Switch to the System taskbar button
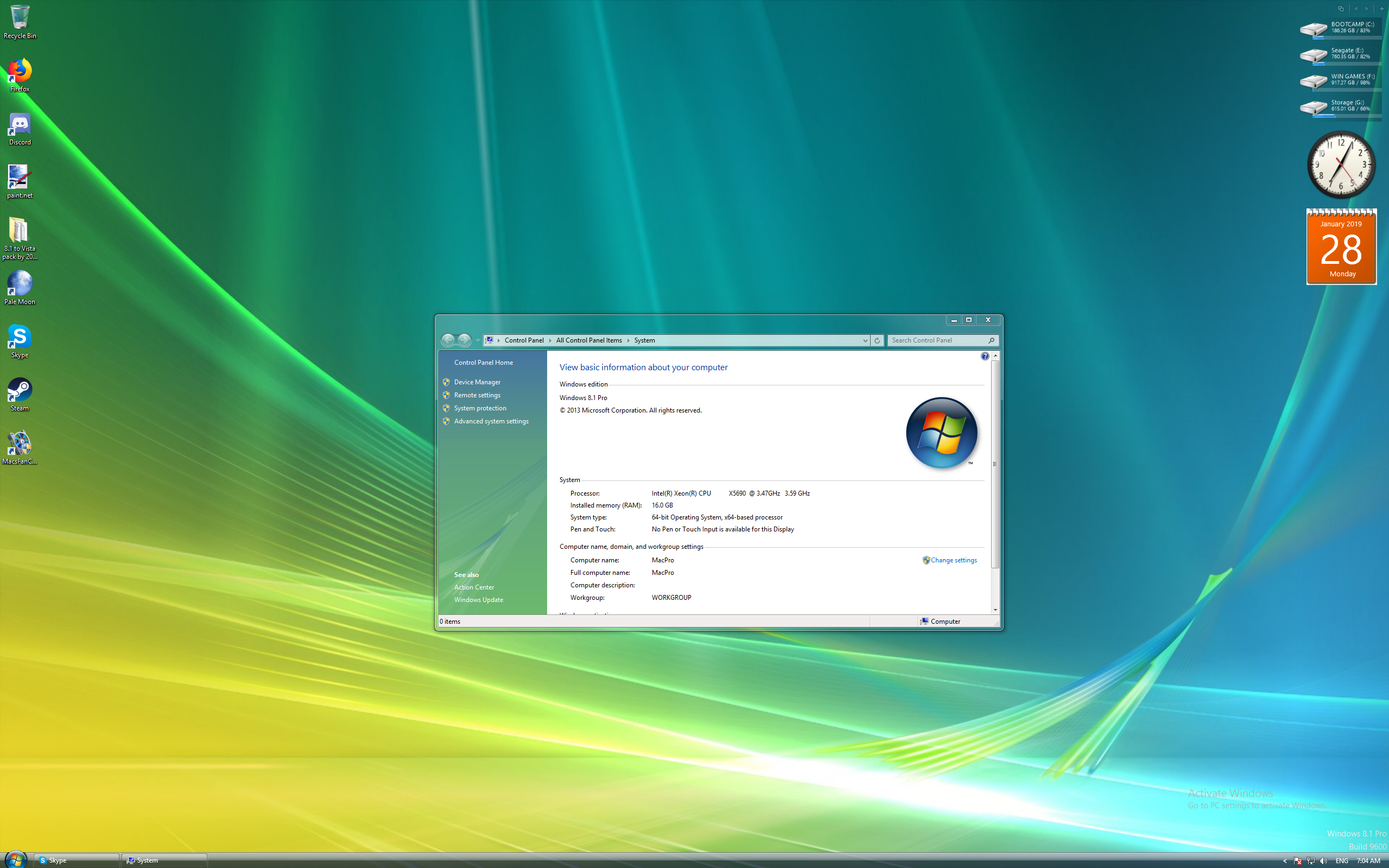1389x868 pixels. click(x=164, y=860)
